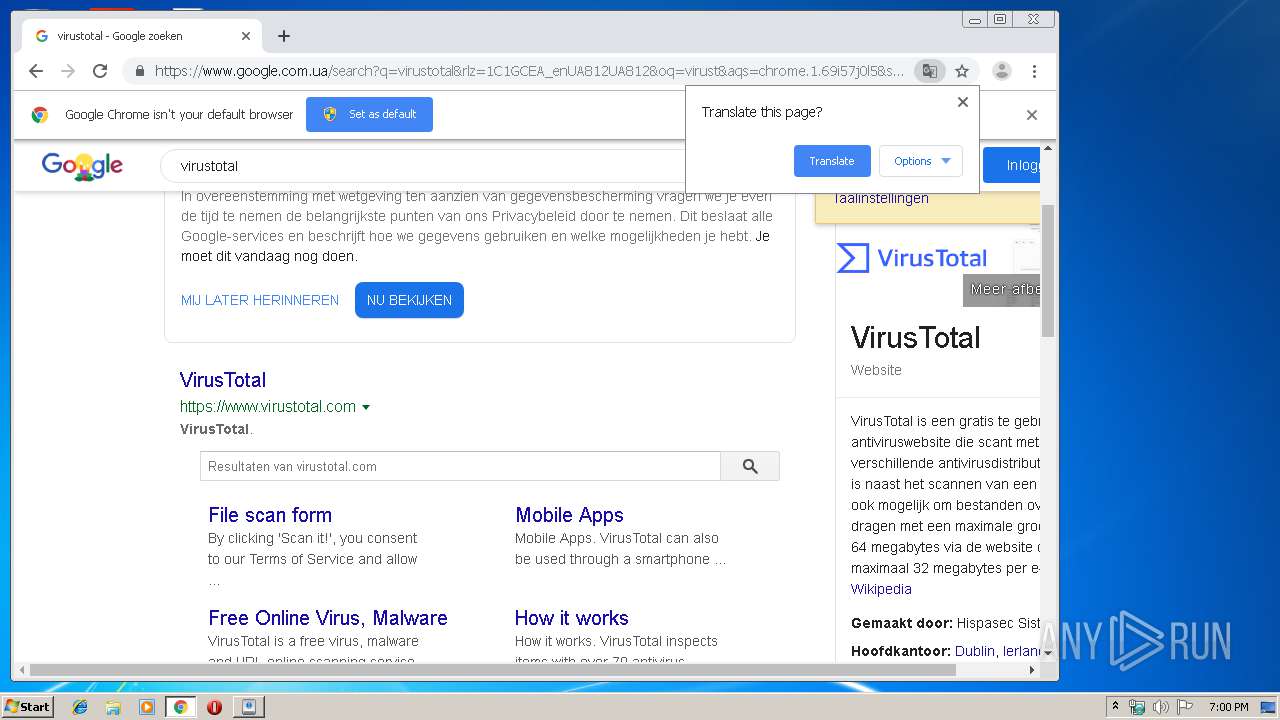Open the media player taskbar icon

click(x=147, y=707)
